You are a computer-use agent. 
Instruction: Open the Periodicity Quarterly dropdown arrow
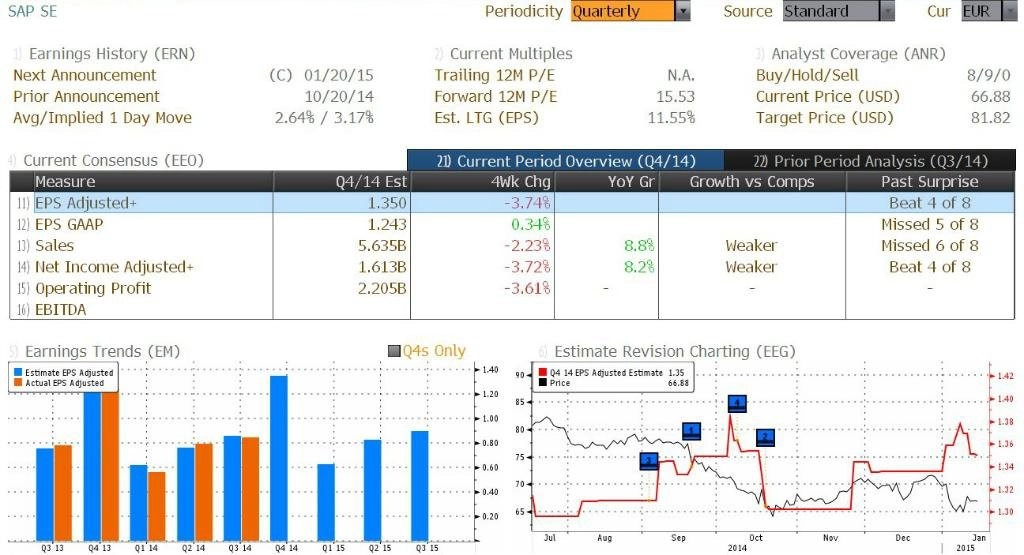pos(682,11)
